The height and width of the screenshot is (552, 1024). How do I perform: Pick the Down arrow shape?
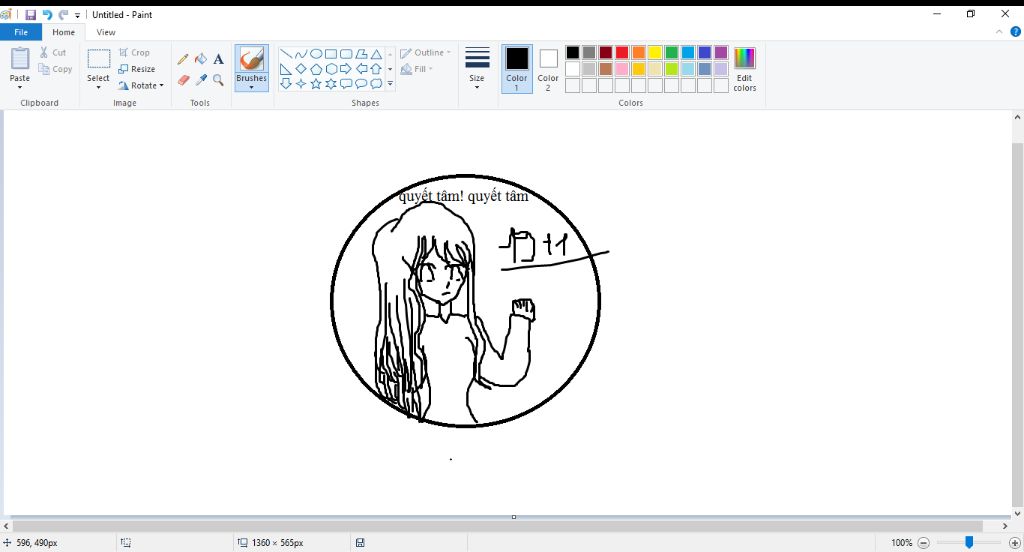tap(286, 84)
